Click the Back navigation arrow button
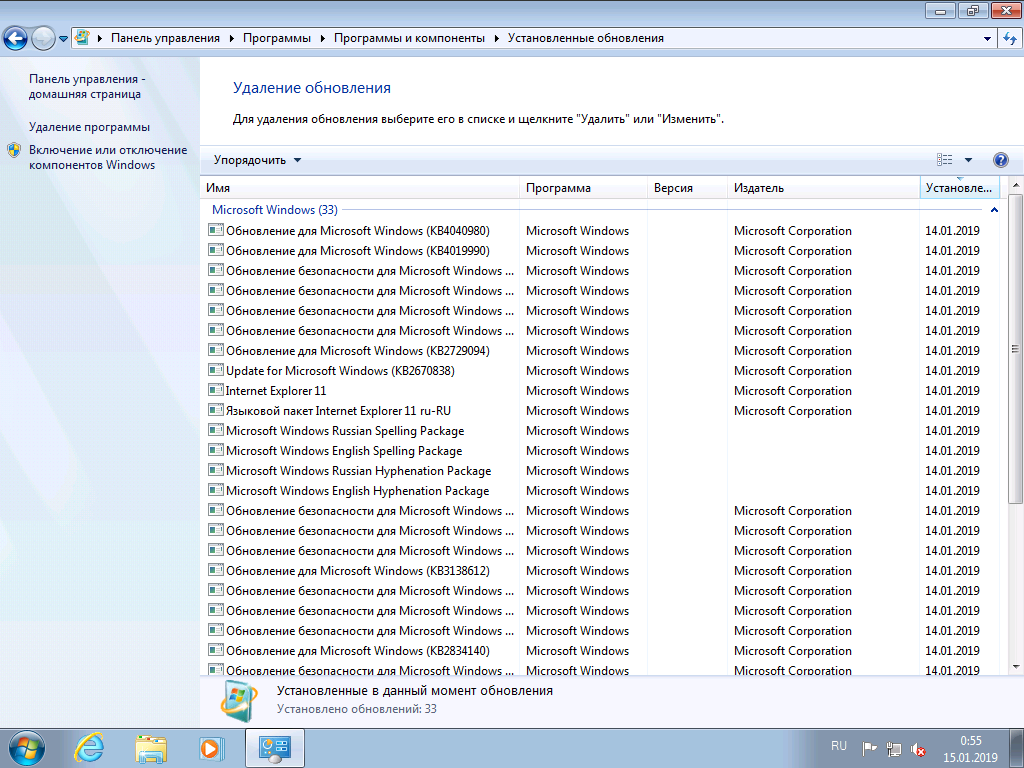The height and width of the screenshot is (768, 1024). pos(16,39)
